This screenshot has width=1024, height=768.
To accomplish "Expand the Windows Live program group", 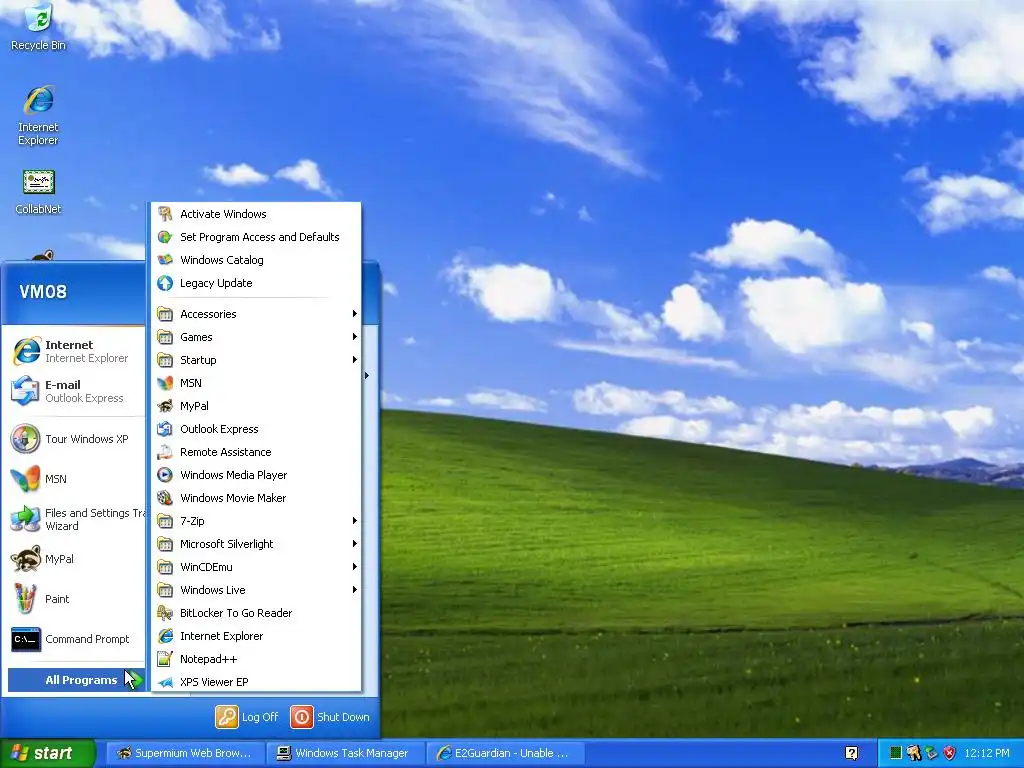I will tap(256, 590).
